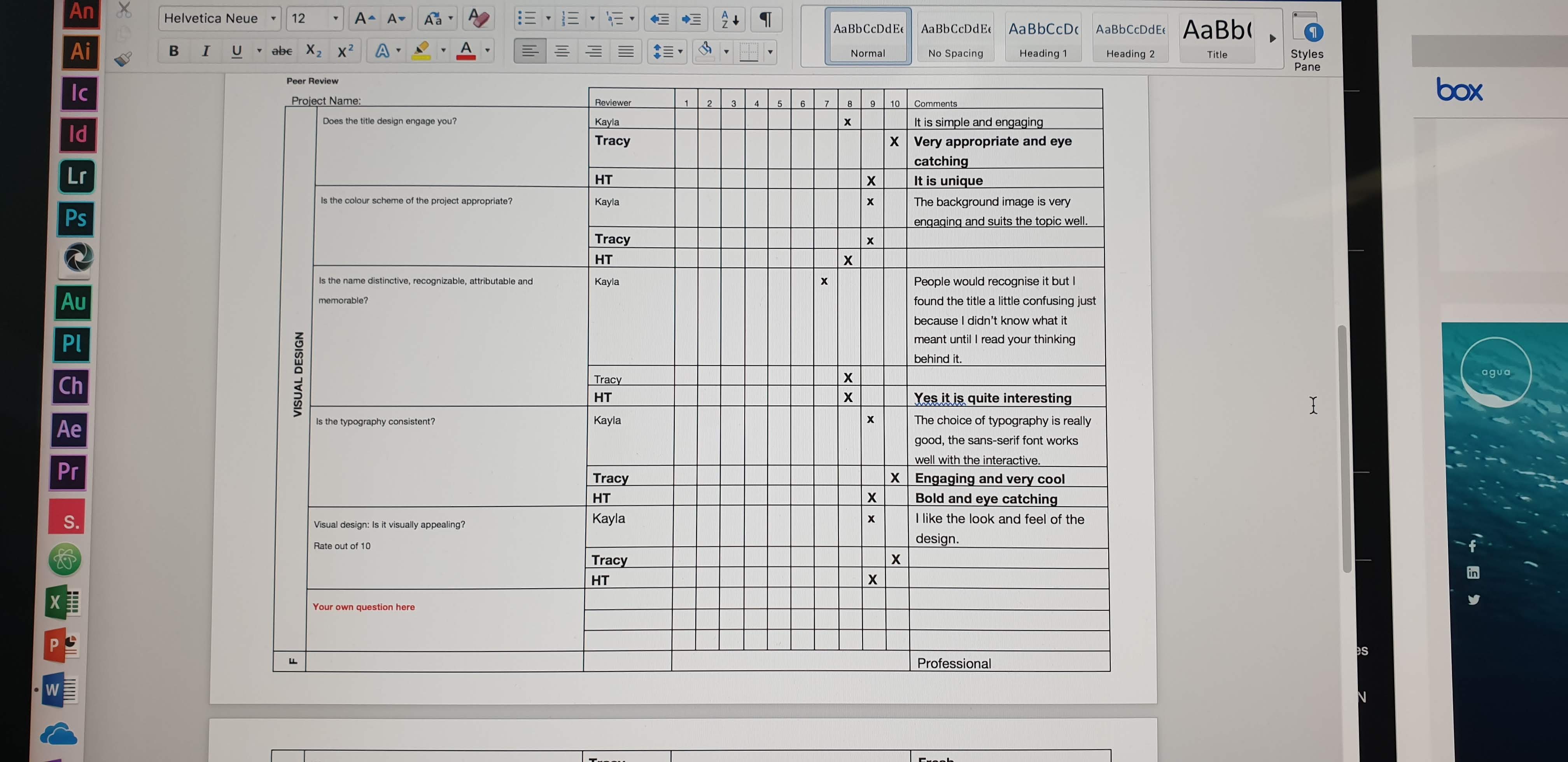Expand the styles gallery arrow
Screen dimensions: 1568x762
point(1272,38)
